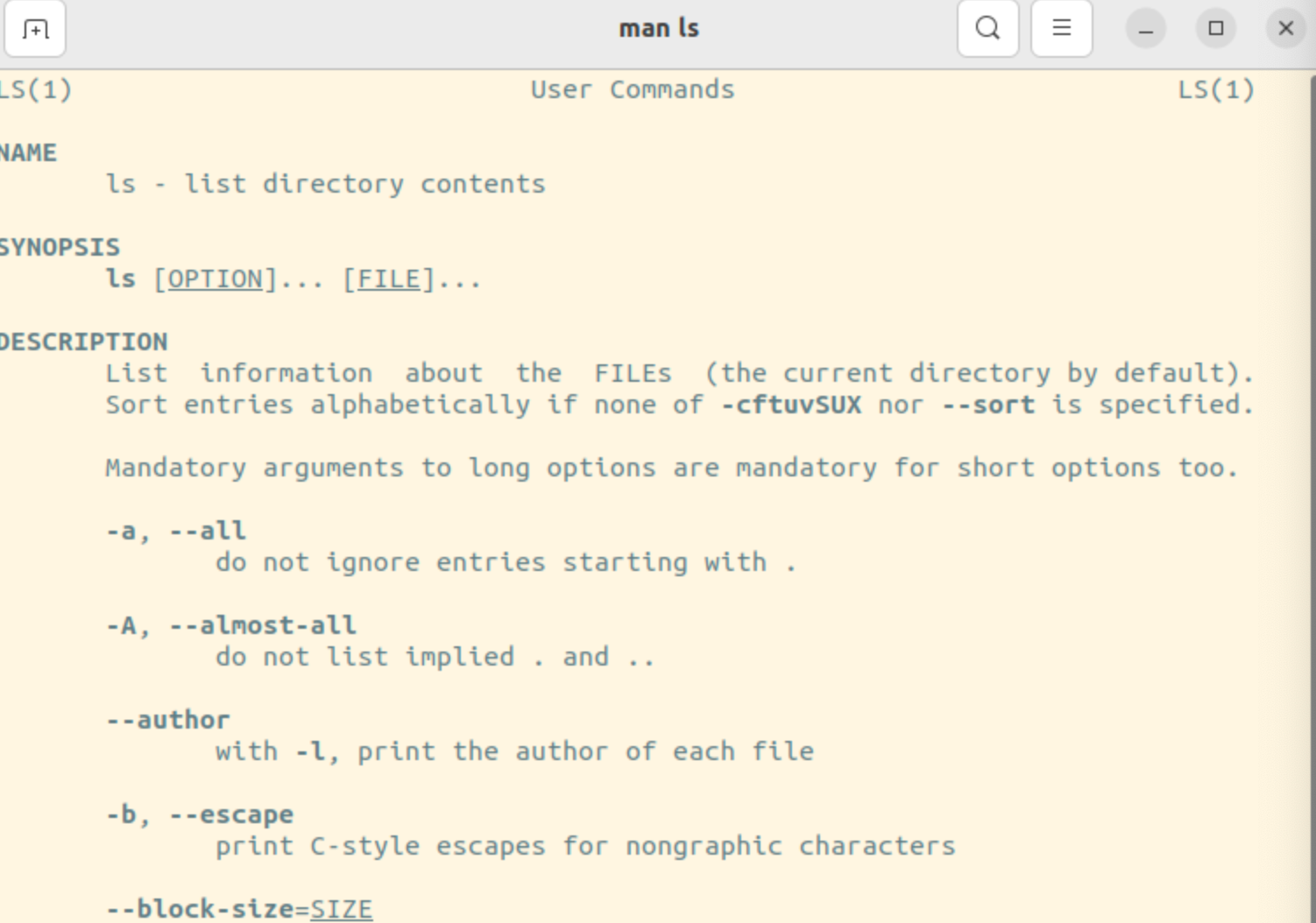The height and width of the screenshot is (923, 1316).
Task: Open the hamburger main menu
Action: (1061, 29)
